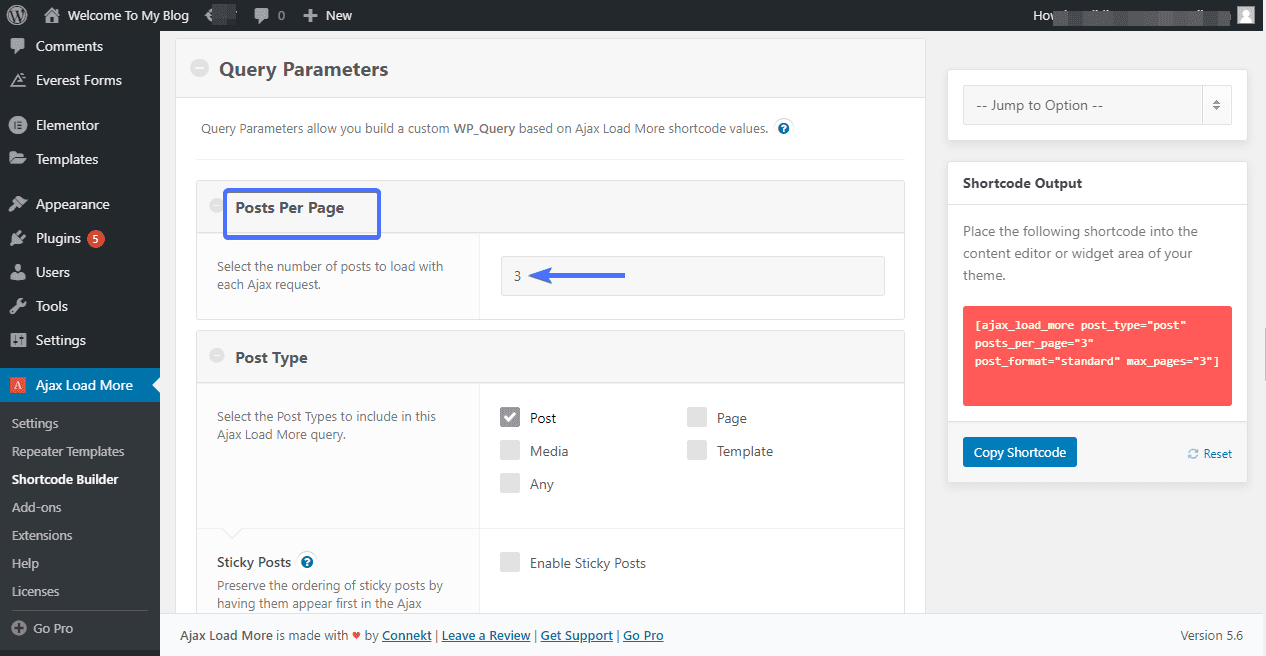Image resolution: width=1266 pixels, height=656 pixels.
Task: Click the Appearance paintbrush icon
Action: (18, 204)
